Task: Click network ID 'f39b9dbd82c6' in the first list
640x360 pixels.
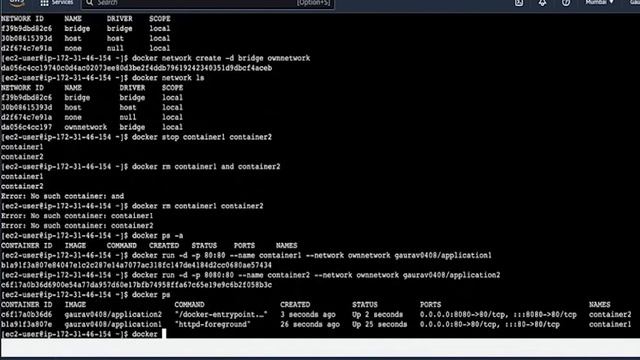Action: [27, 29]
